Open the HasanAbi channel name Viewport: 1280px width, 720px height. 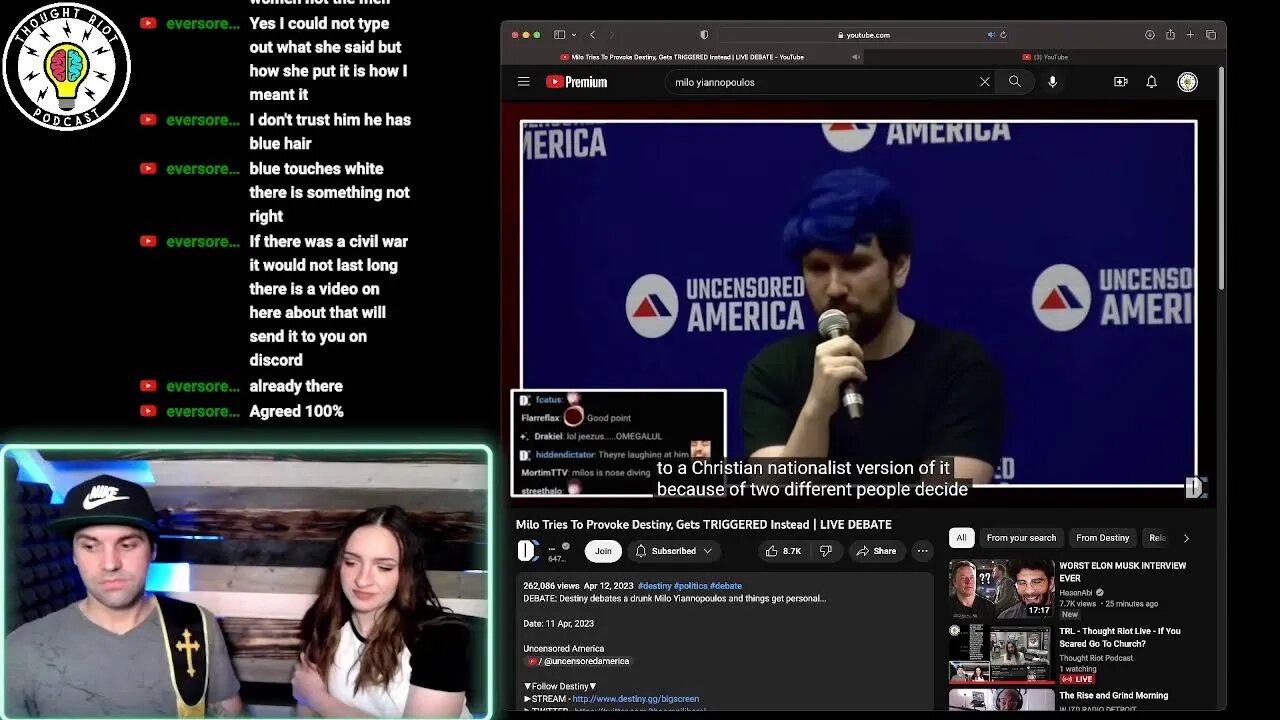point(1076,592)
